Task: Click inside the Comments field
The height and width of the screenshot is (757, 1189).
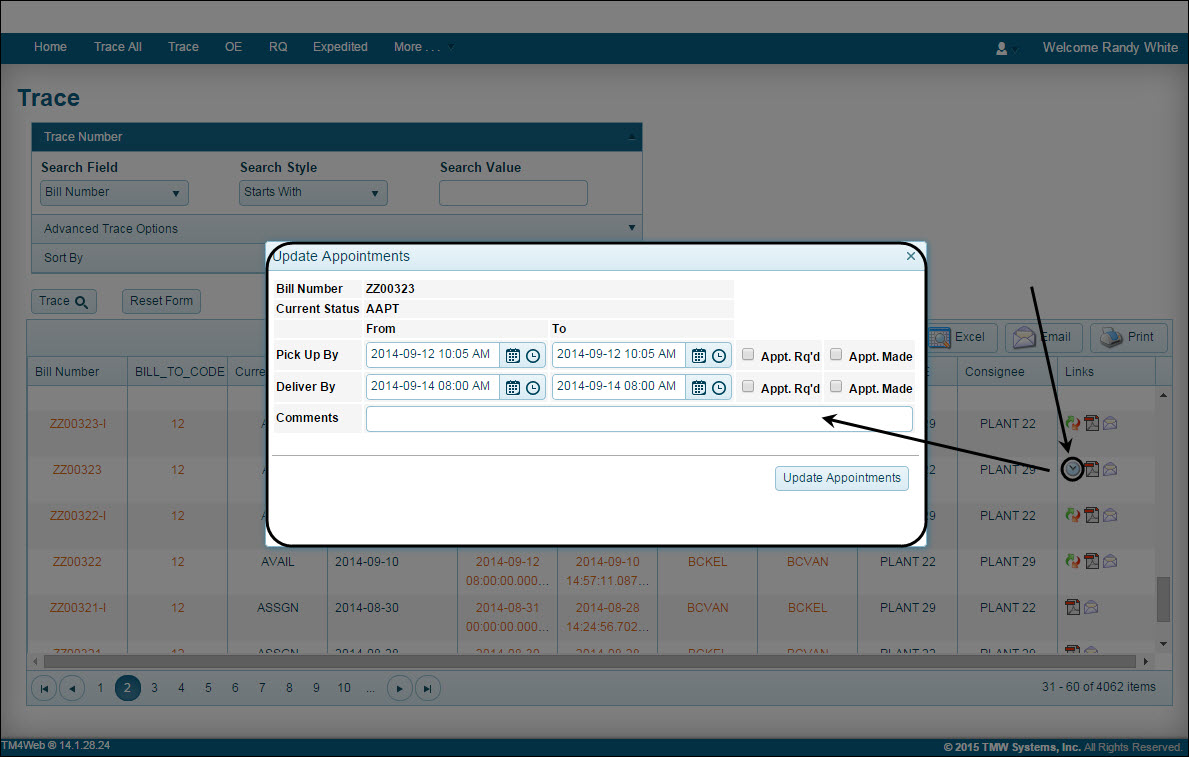Action: coord(638,419)
